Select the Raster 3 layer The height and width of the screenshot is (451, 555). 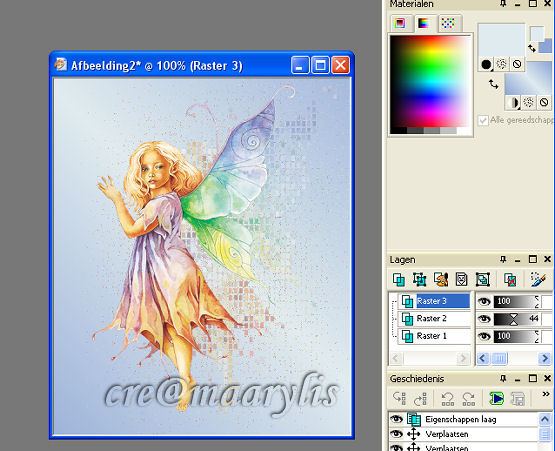435,301
